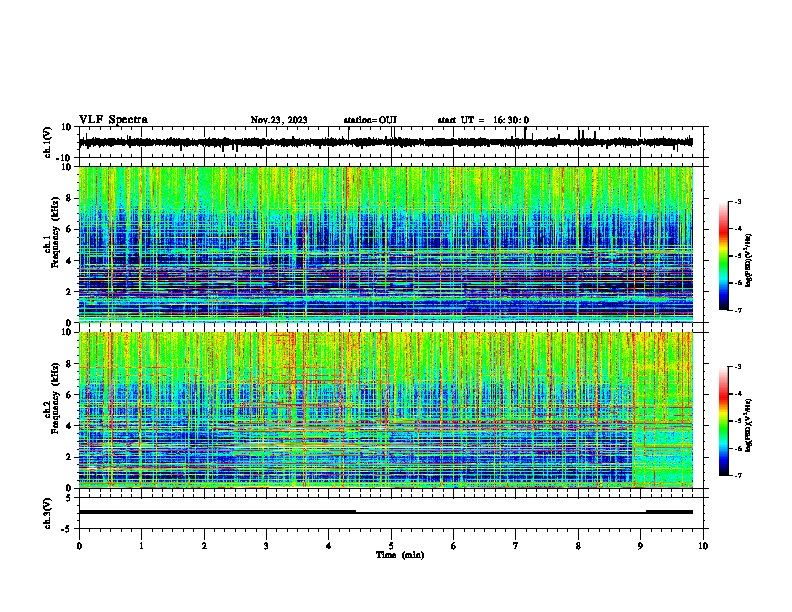
Task: Click the station label in the header
Action: [370, 120]
